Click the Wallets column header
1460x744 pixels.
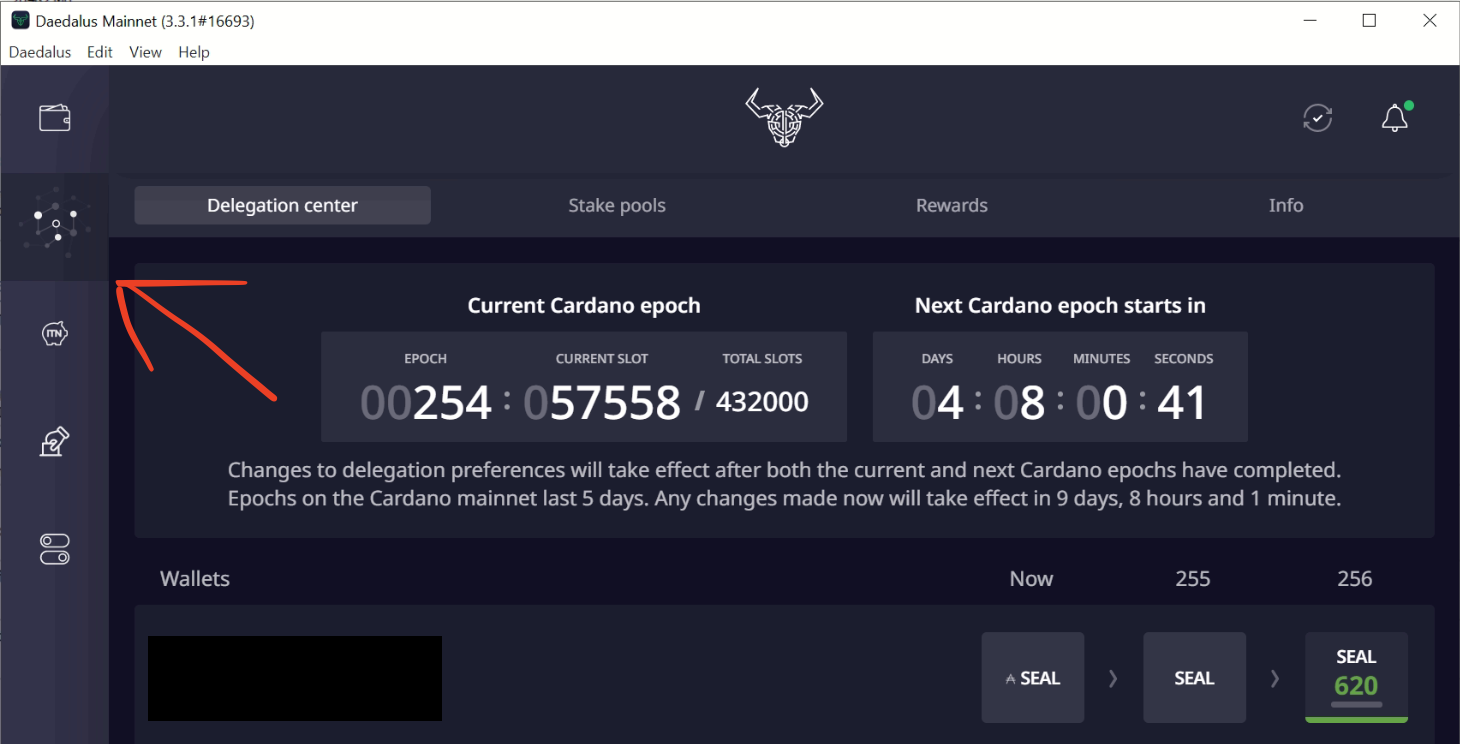(x=195, y=579)
